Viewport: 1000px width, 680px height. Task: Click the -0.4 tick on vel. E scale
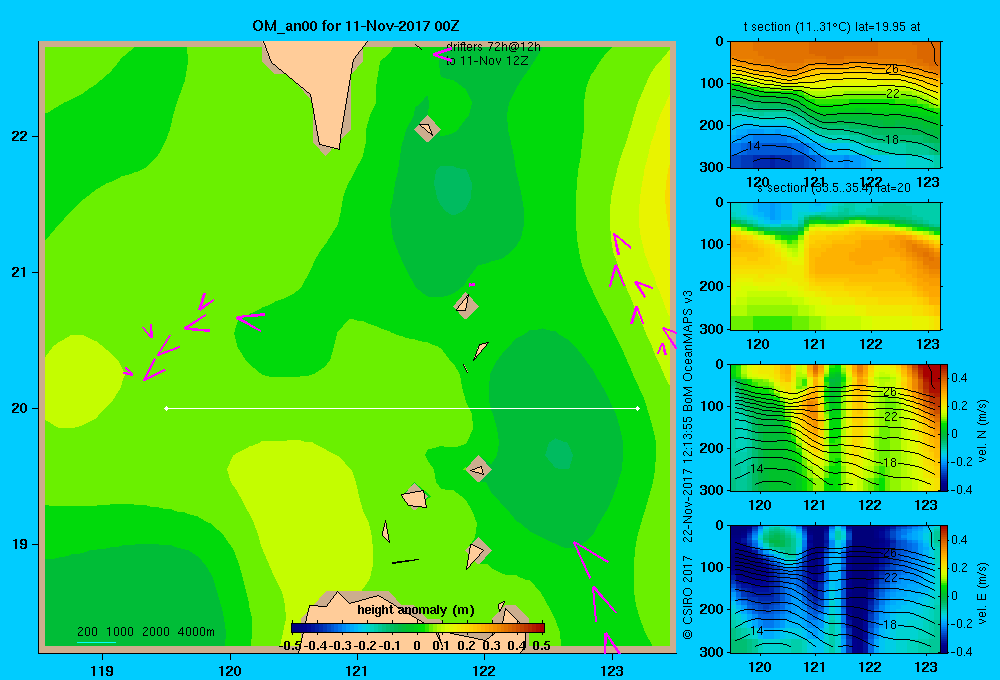pos(961,651)
